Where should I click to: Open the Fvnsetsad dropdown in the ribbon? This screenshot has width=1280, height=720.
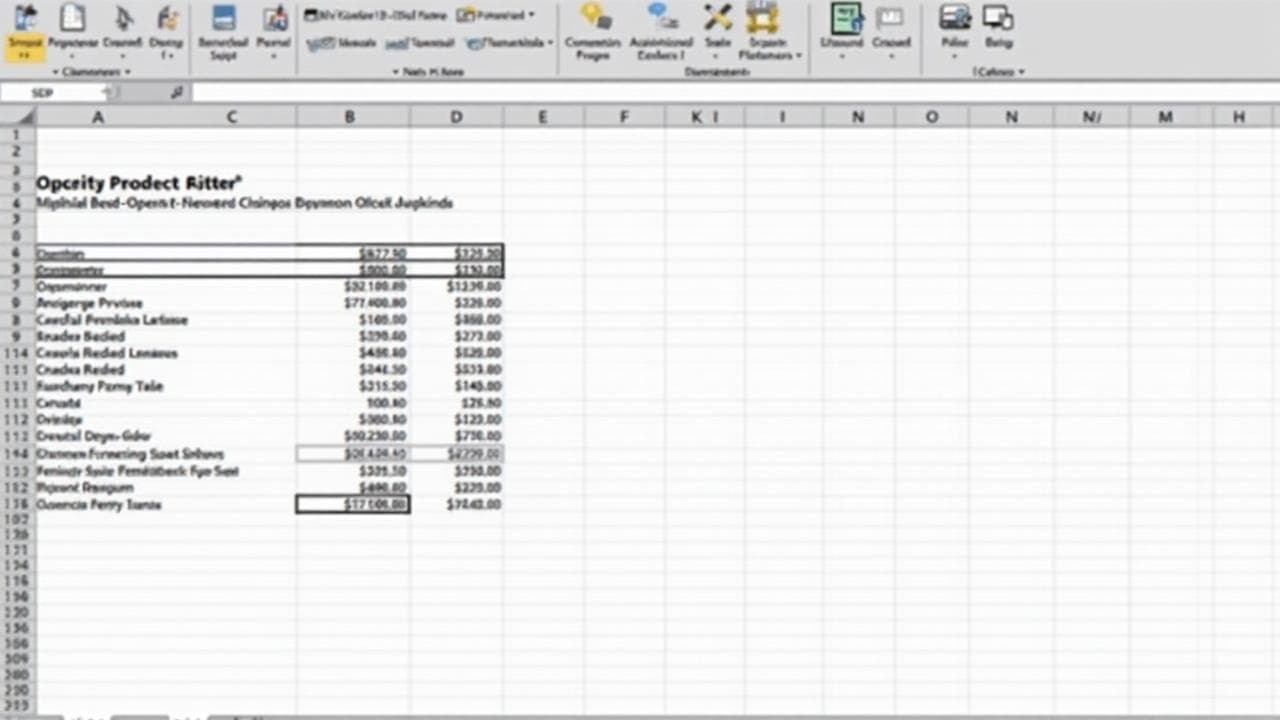tap(496, 15)
